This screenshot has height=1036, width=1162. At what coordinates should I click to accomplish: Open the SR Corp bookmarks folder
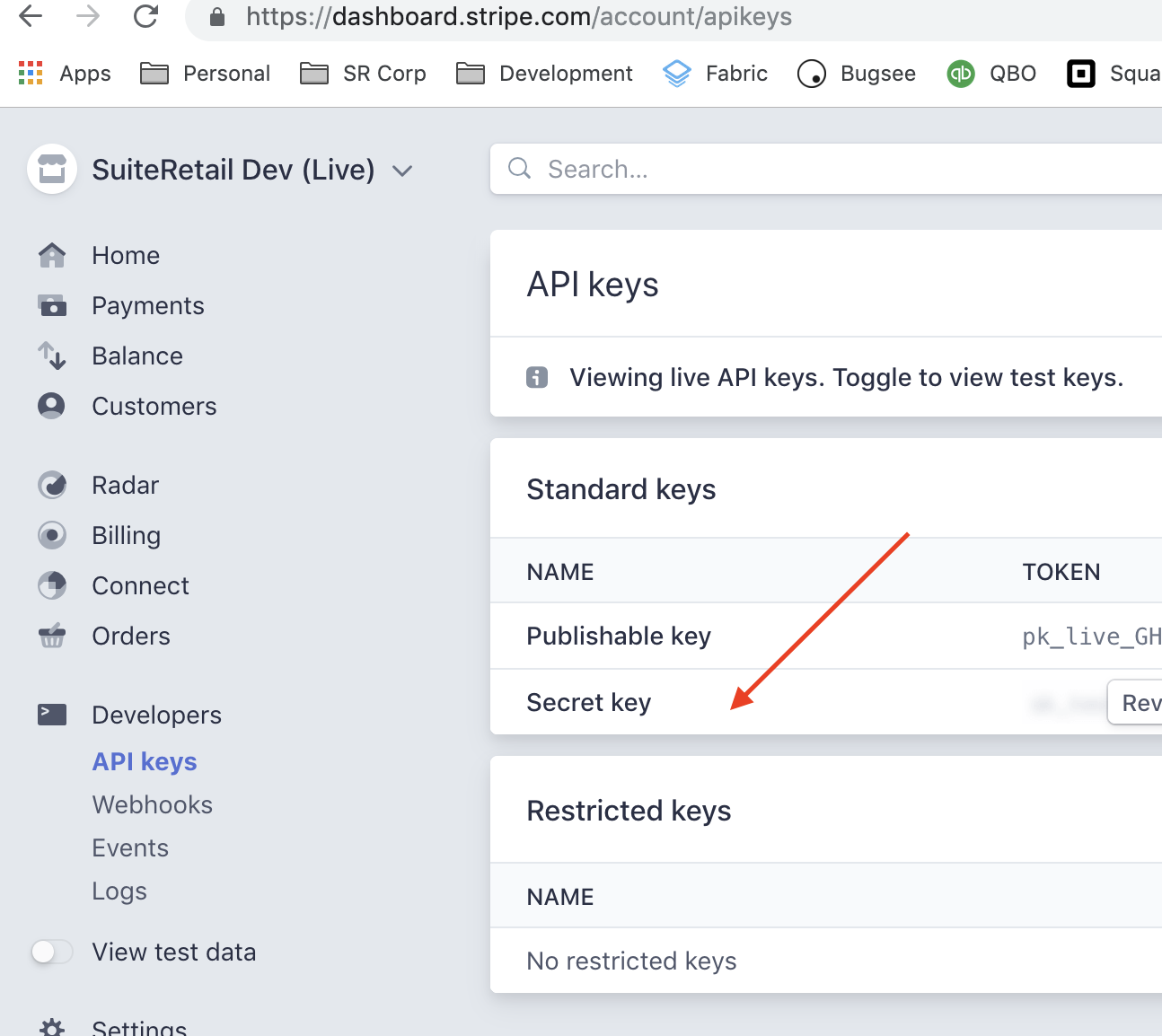coord(363,74)
